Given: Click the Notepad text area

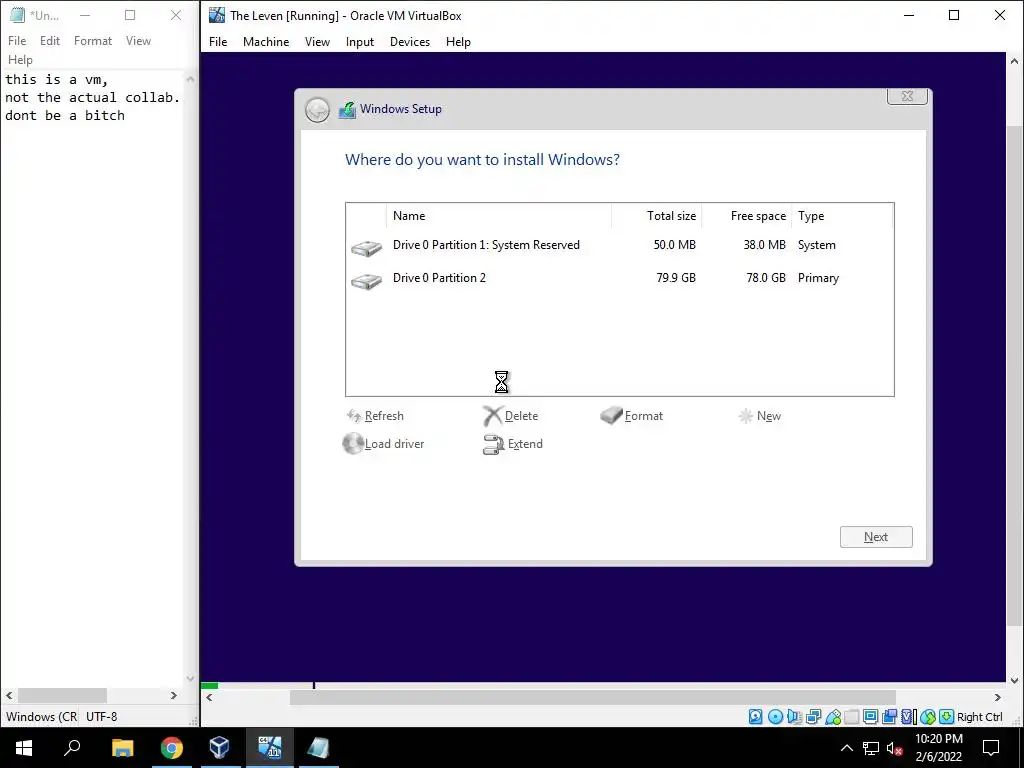Looking at the screenshot, I should click(93, 379).
